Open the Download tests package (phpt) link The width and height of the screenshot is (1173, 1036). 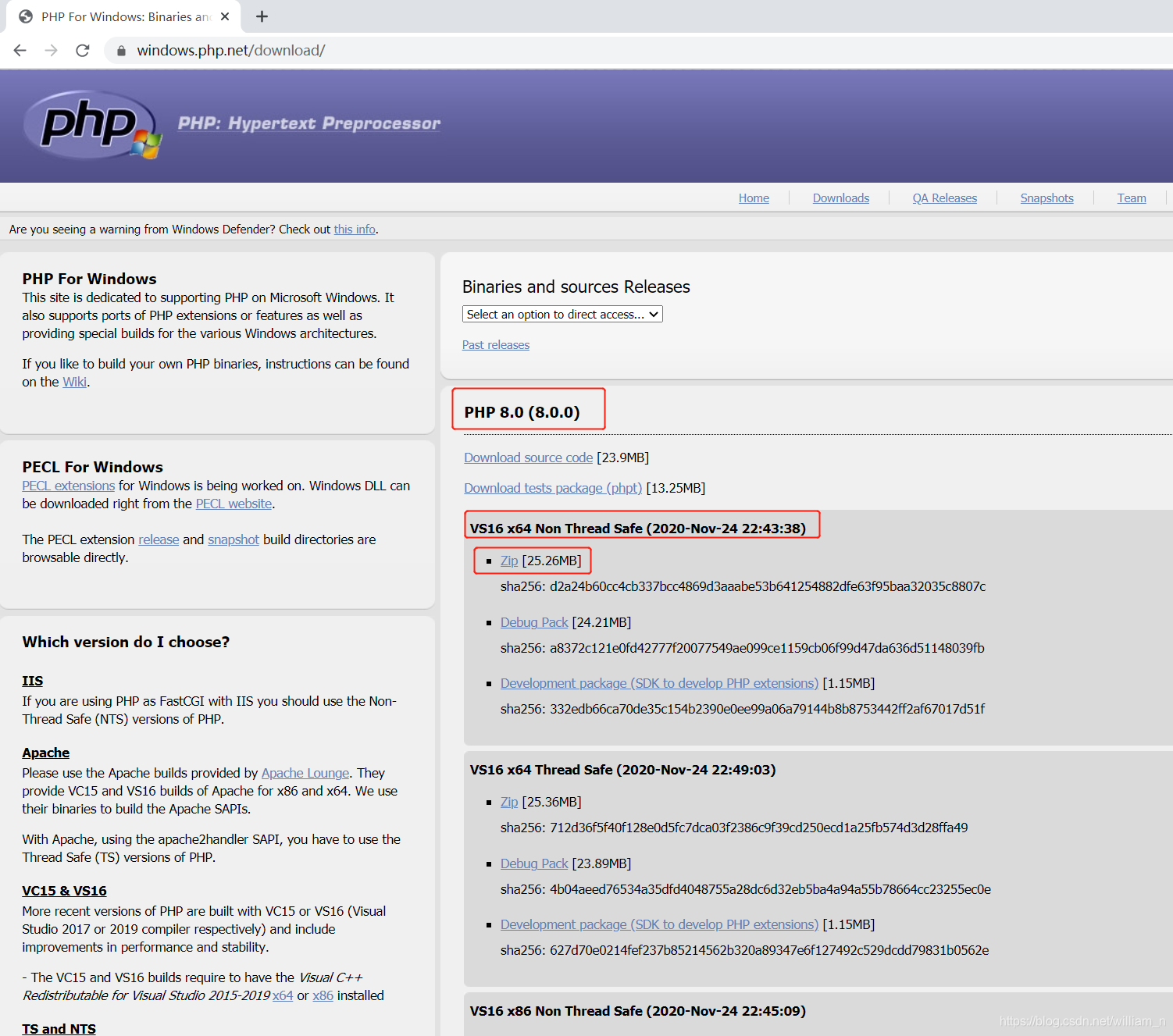click(x=552, y=487)
